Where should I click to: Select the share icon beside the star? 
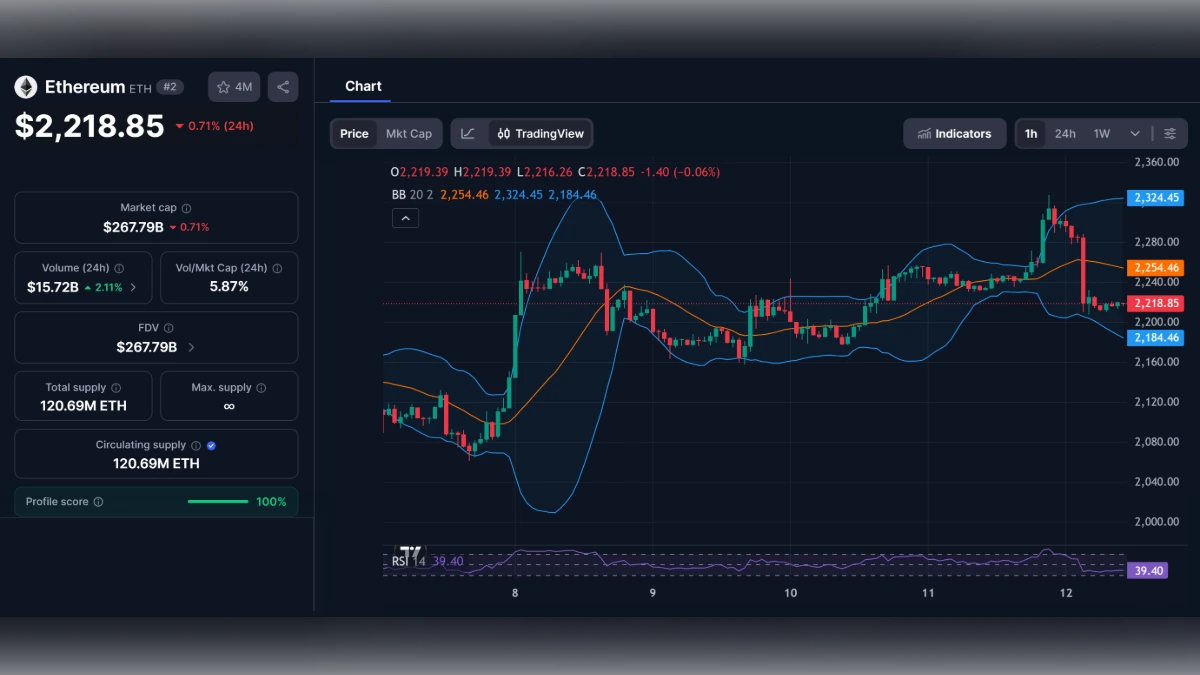(x=282, y=87)
